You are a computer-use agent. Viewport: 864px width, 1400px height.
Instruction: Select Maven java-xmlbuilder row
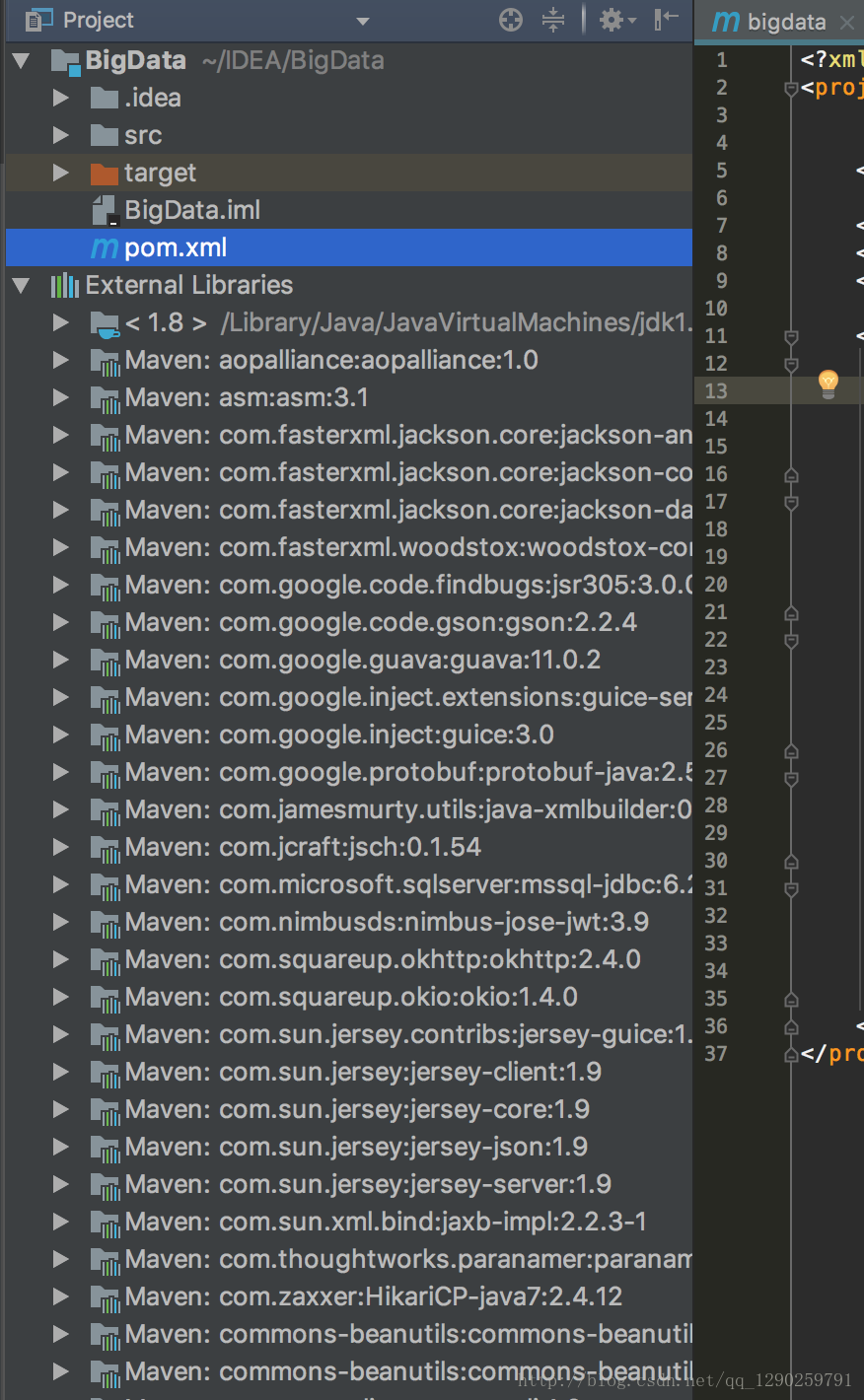pyautogui.click(x=349, y=809)
